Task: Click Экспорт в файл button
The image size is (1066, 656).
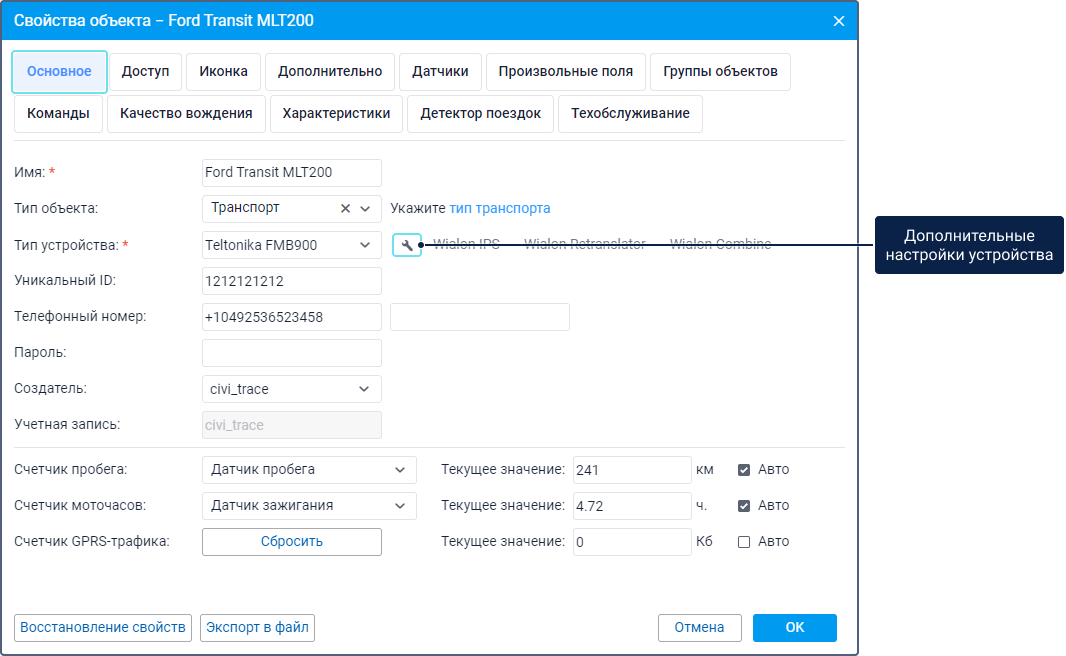Action: tap(258, 627)
